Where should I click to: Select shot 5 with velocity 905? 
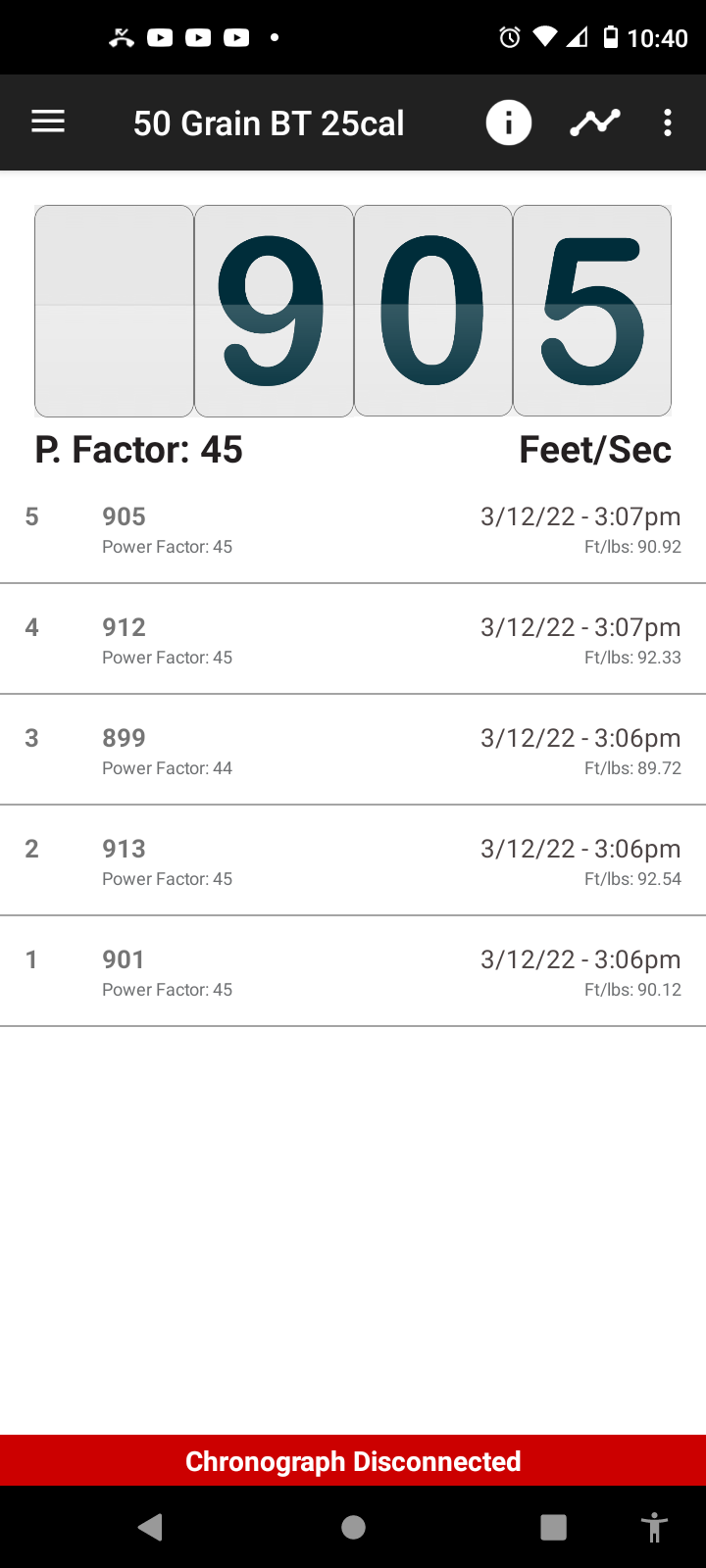353,528
